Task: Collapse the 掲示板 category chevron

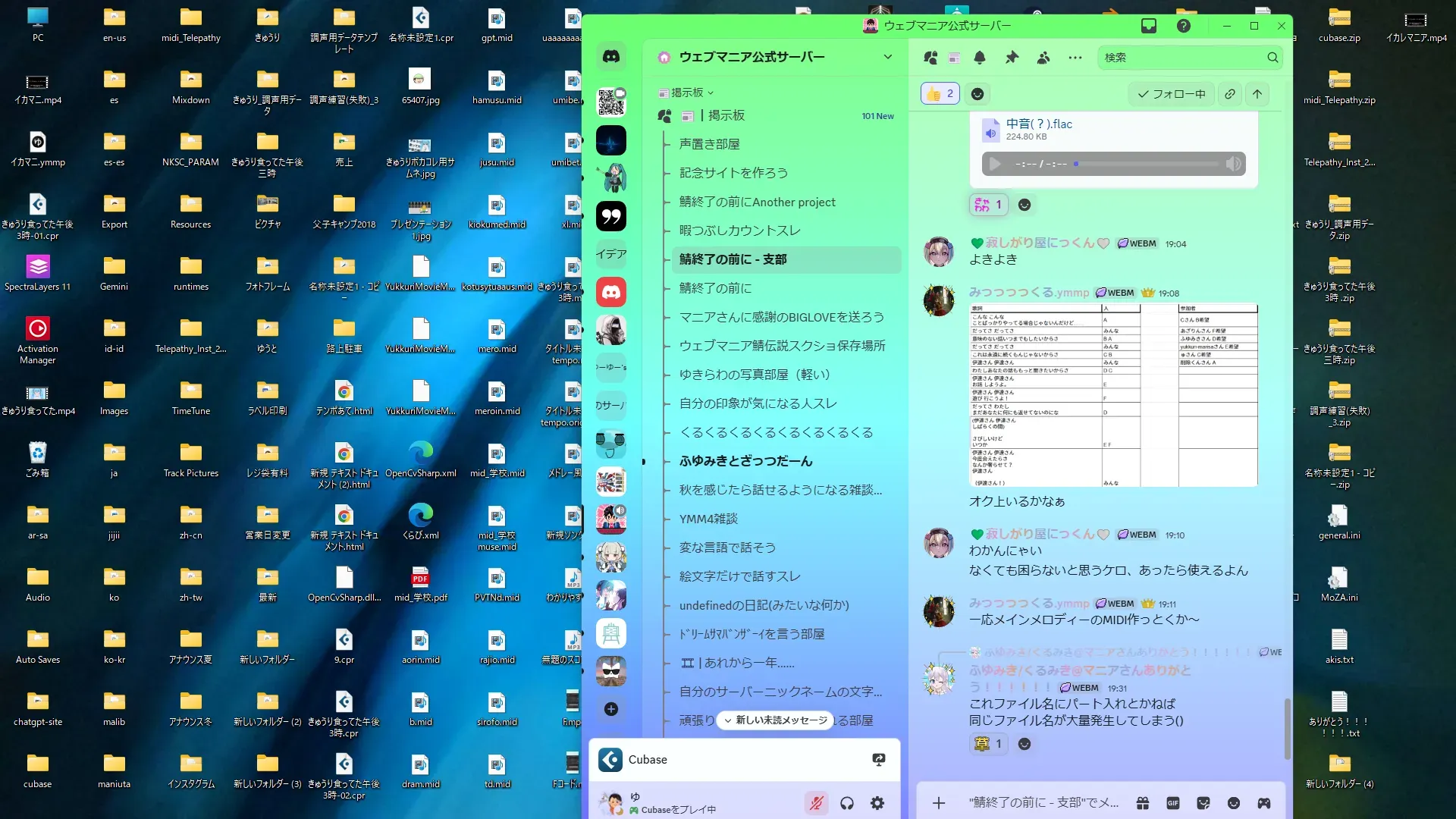Action: 711,93
